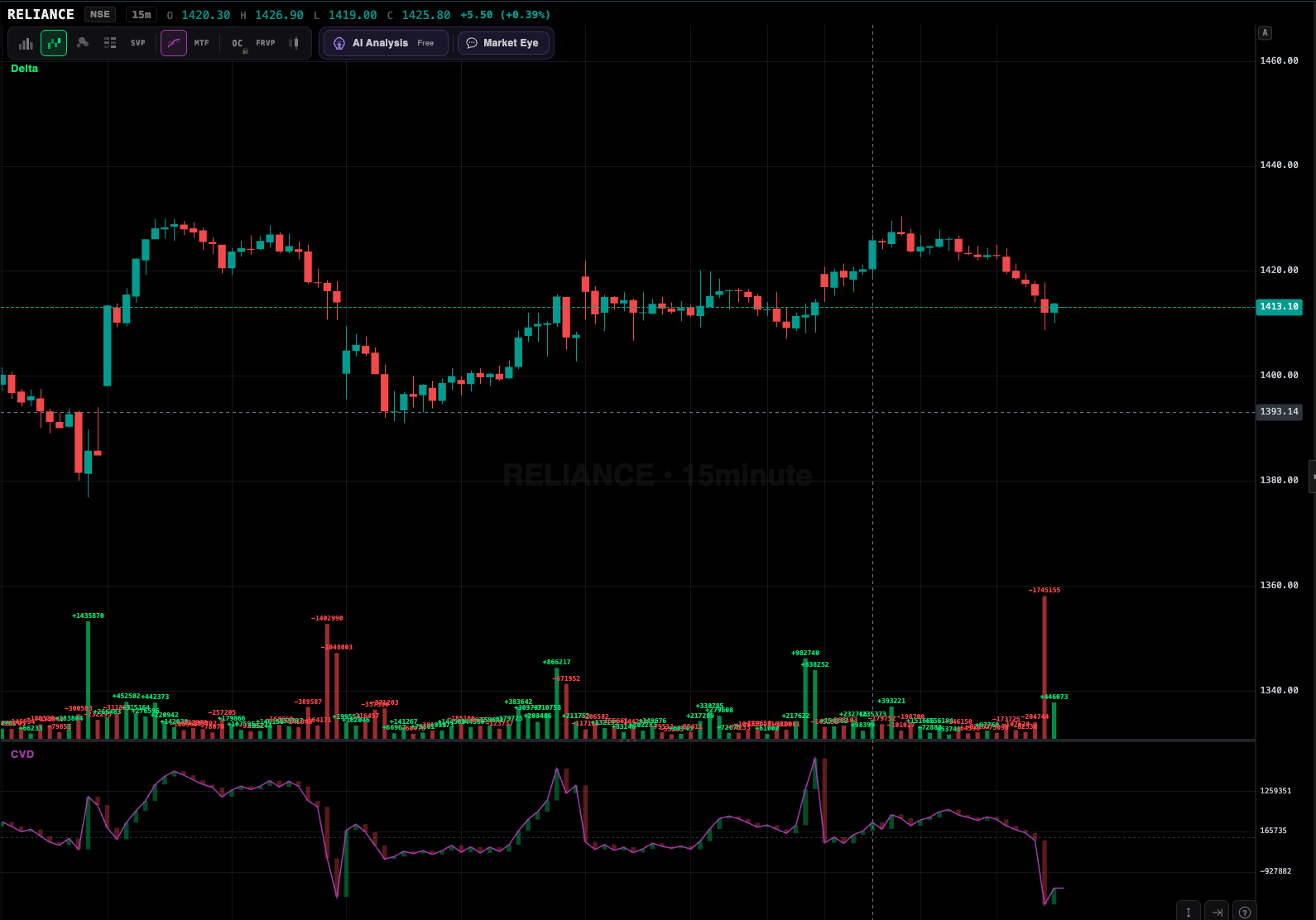The width and height of the screenshot is (1316, 920).
Task: Enable the FRVP tool
Action: point(266,43)
